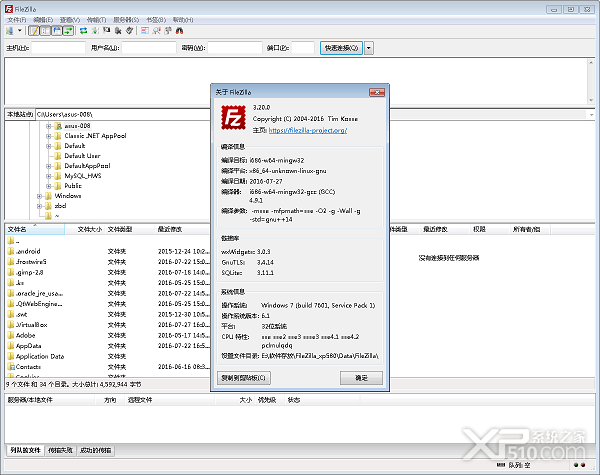Open the filezilla-project.org homepage link
This screenshot has height=475, width=600.
coord(308,130)
